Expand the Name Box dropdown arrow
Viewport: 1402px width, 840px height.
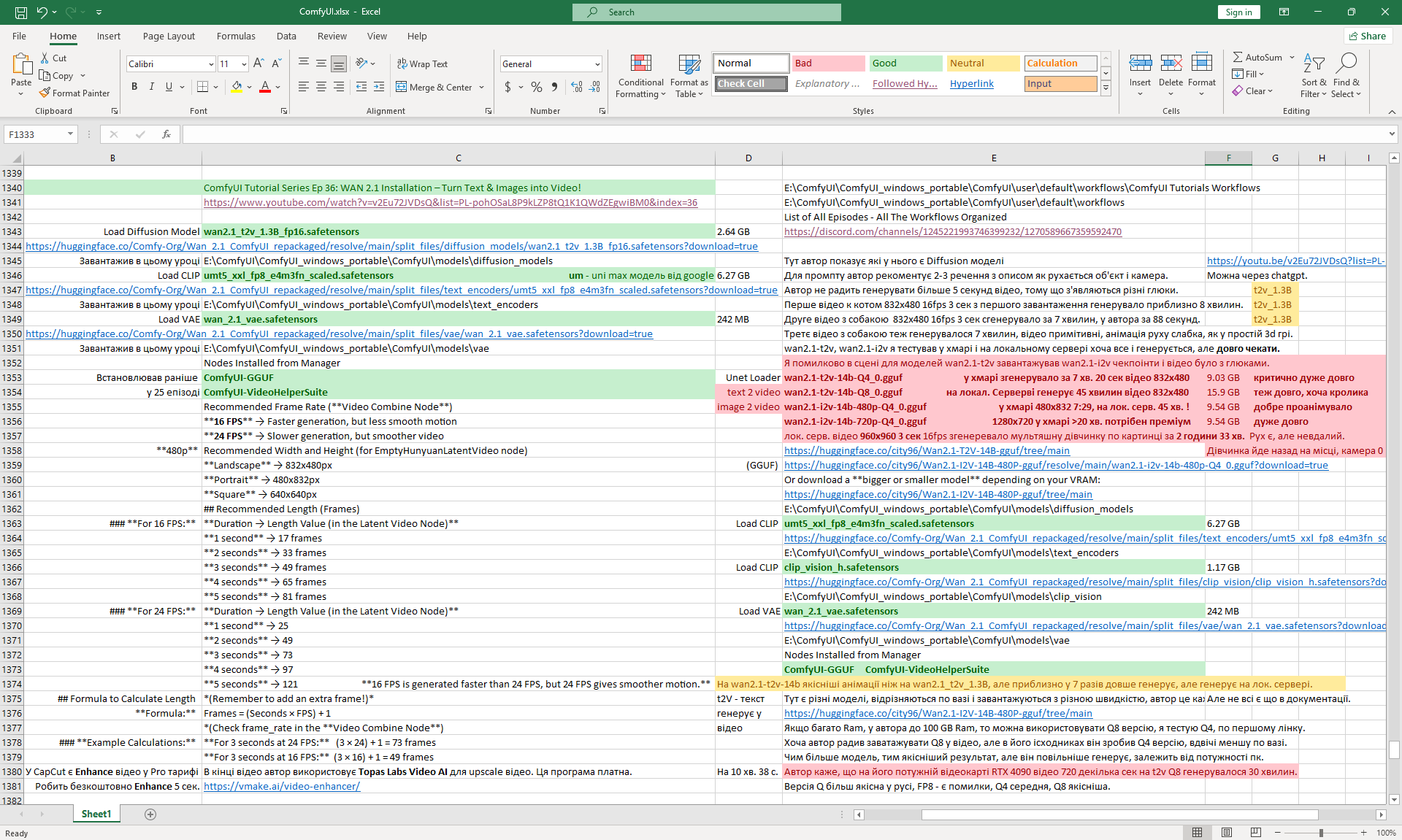tap(70, 134)
